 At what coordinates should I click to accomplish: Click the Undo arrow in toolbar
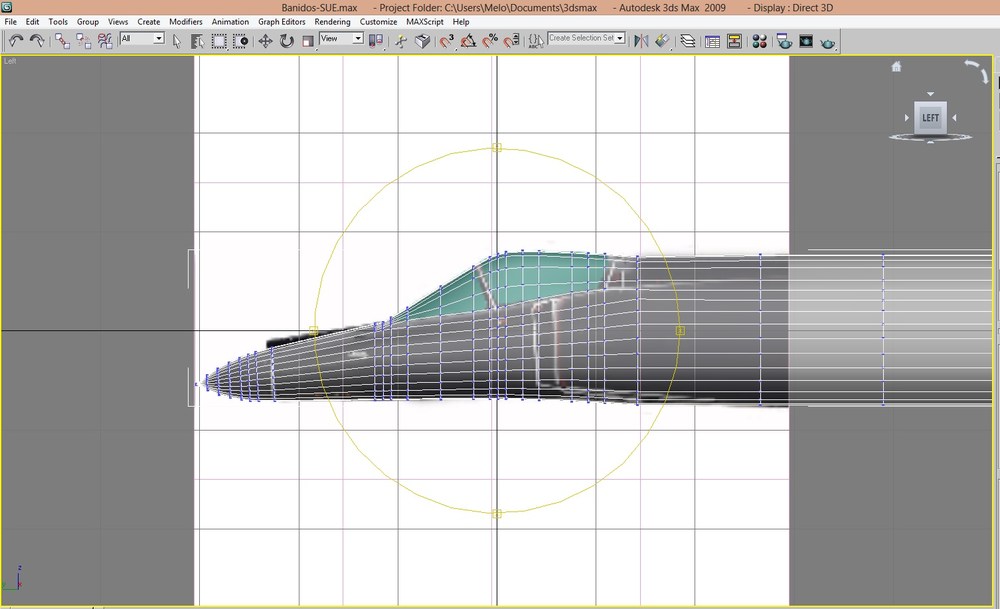(16, 41)
